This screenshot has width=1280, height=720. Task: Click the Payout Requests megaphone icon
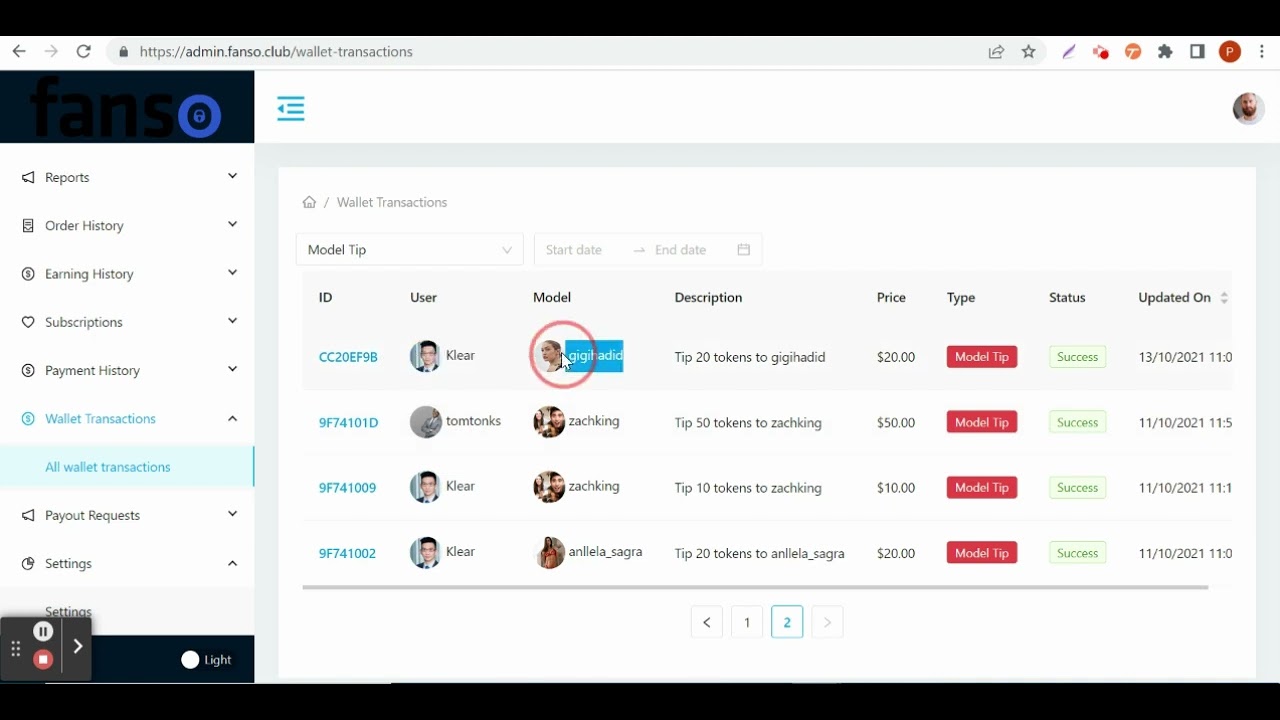(x=28, y=515)
